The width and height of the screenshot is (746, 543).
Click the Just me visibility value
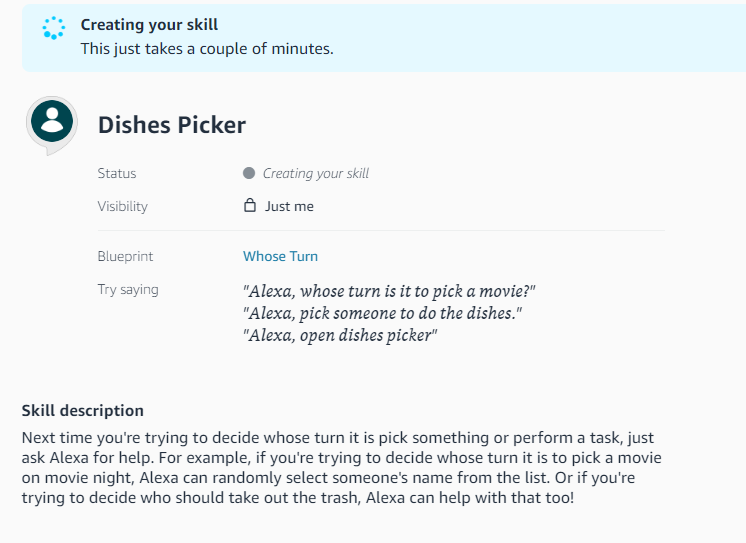[289, 206]
